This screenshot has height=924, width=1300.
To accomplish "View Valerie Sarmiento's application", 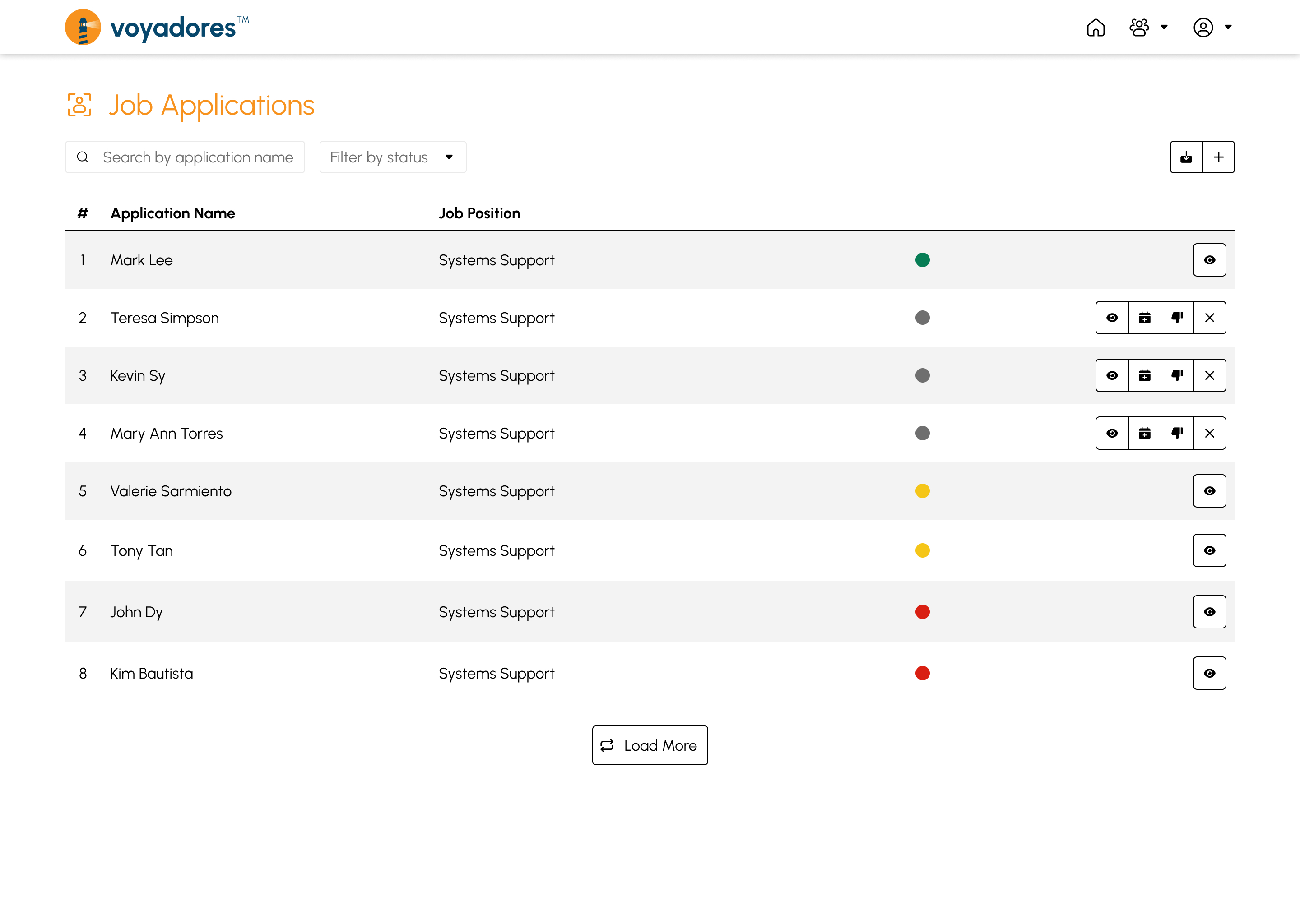I will [1210, 491].
